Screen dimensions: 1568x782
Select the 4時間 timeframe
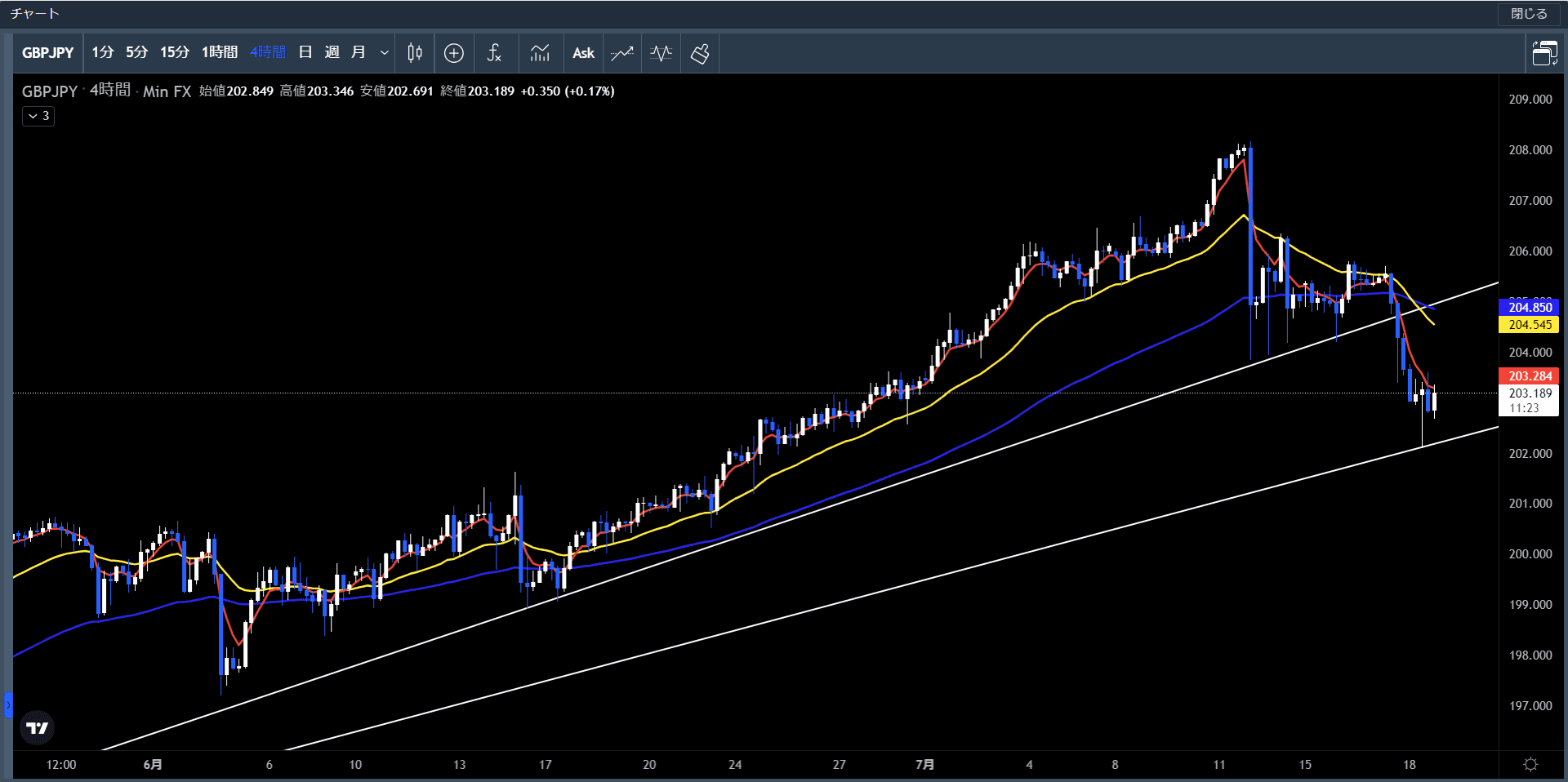pyautogui.click(x=268, y=52)
